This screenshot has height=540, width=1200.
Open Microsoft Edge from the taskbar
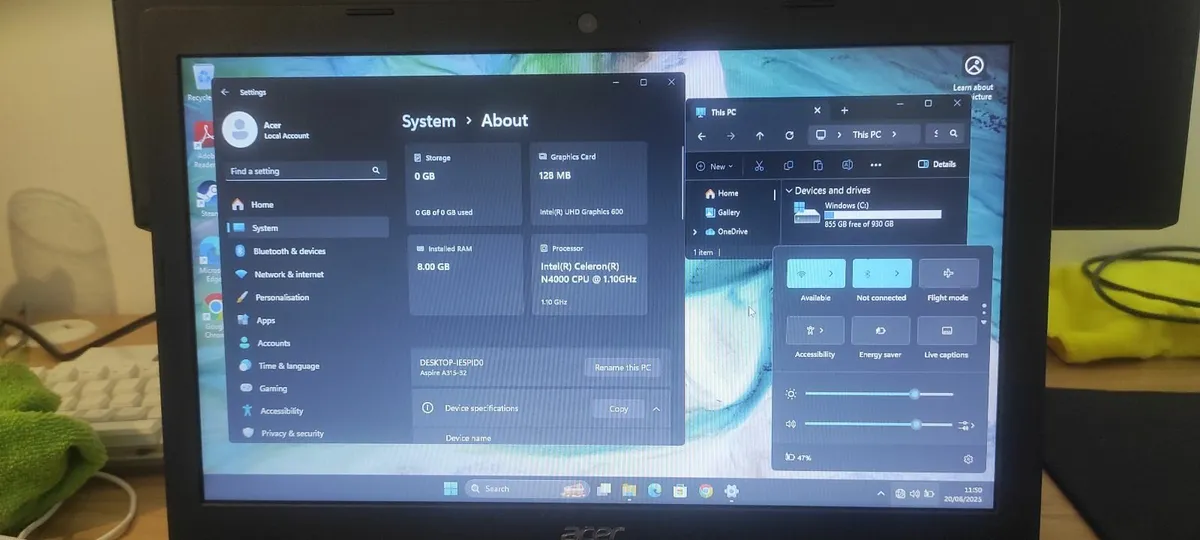(x=655, y=490)
